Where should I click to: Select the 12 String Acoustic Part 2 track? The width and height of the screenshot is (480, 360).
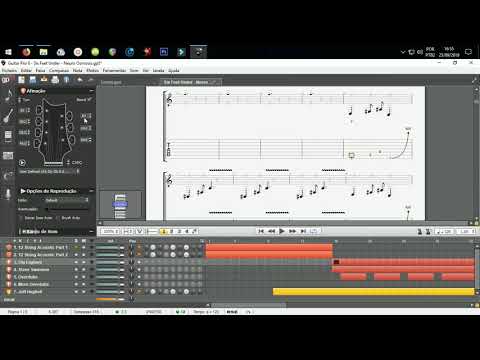click(x=40, y=255)
